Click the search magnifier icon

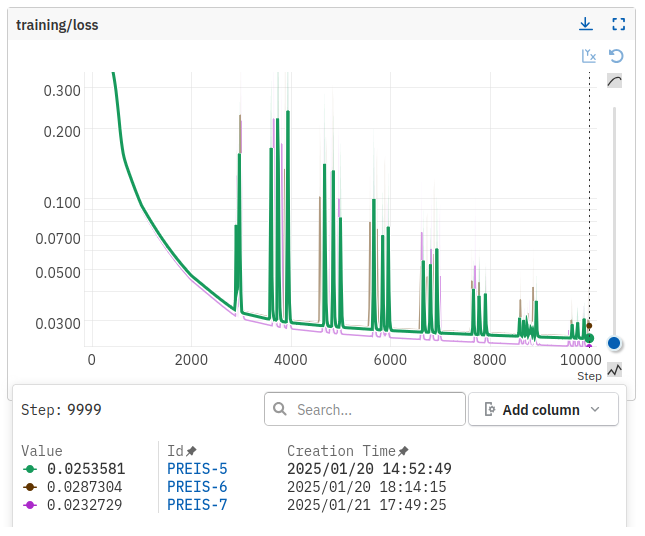[279, 410]
